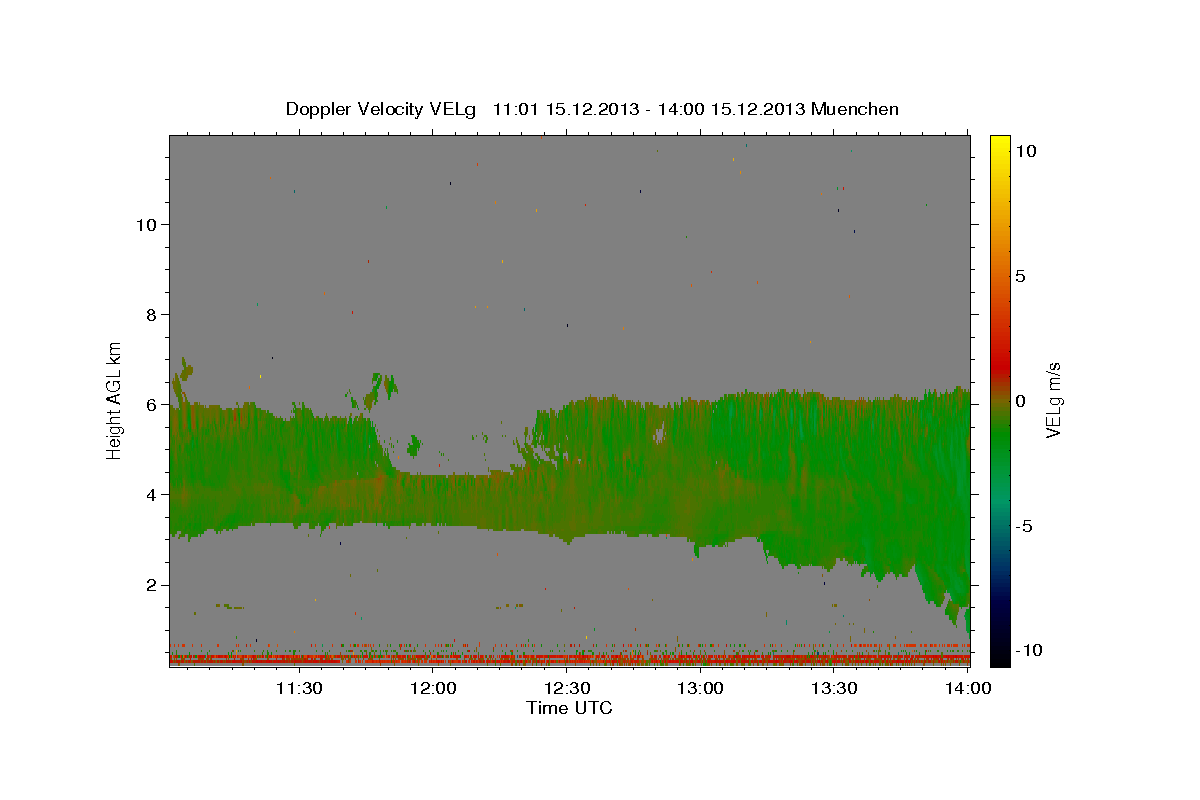Screen dimensions: 1200x800
Task: Click the 12:00 time tick label
Action: pyautogui.click(x=433, y=688)
